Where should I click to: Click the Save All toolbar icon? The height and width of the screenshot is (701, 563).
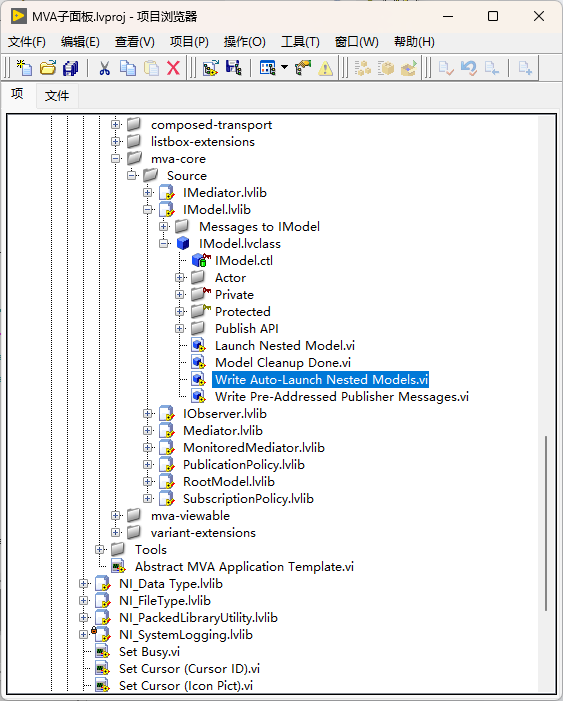pyautogui.click(x=71, y=68)
